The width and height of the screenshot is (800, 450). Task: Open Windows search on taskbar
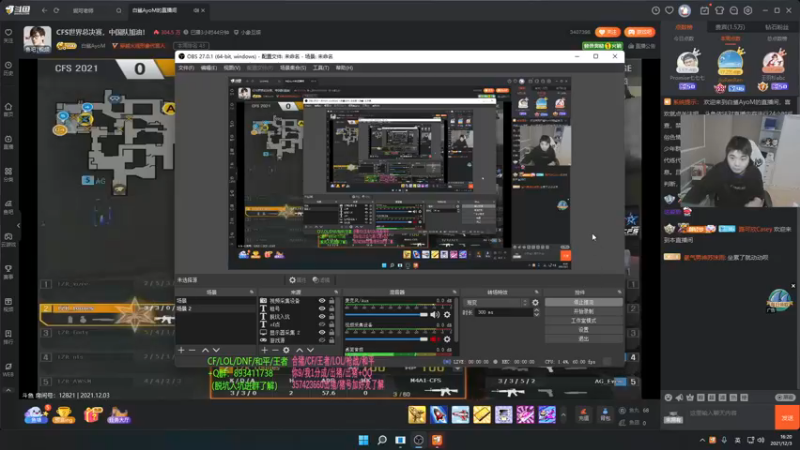pyautogui.click(x=382, y=440)
